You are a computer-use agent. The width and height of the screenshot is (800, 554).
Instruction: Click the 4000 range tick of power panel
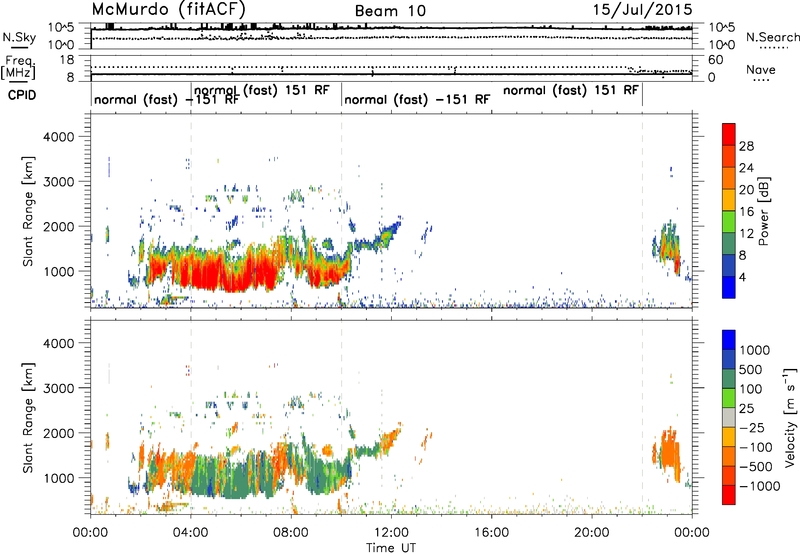click(x=58, y=137)
